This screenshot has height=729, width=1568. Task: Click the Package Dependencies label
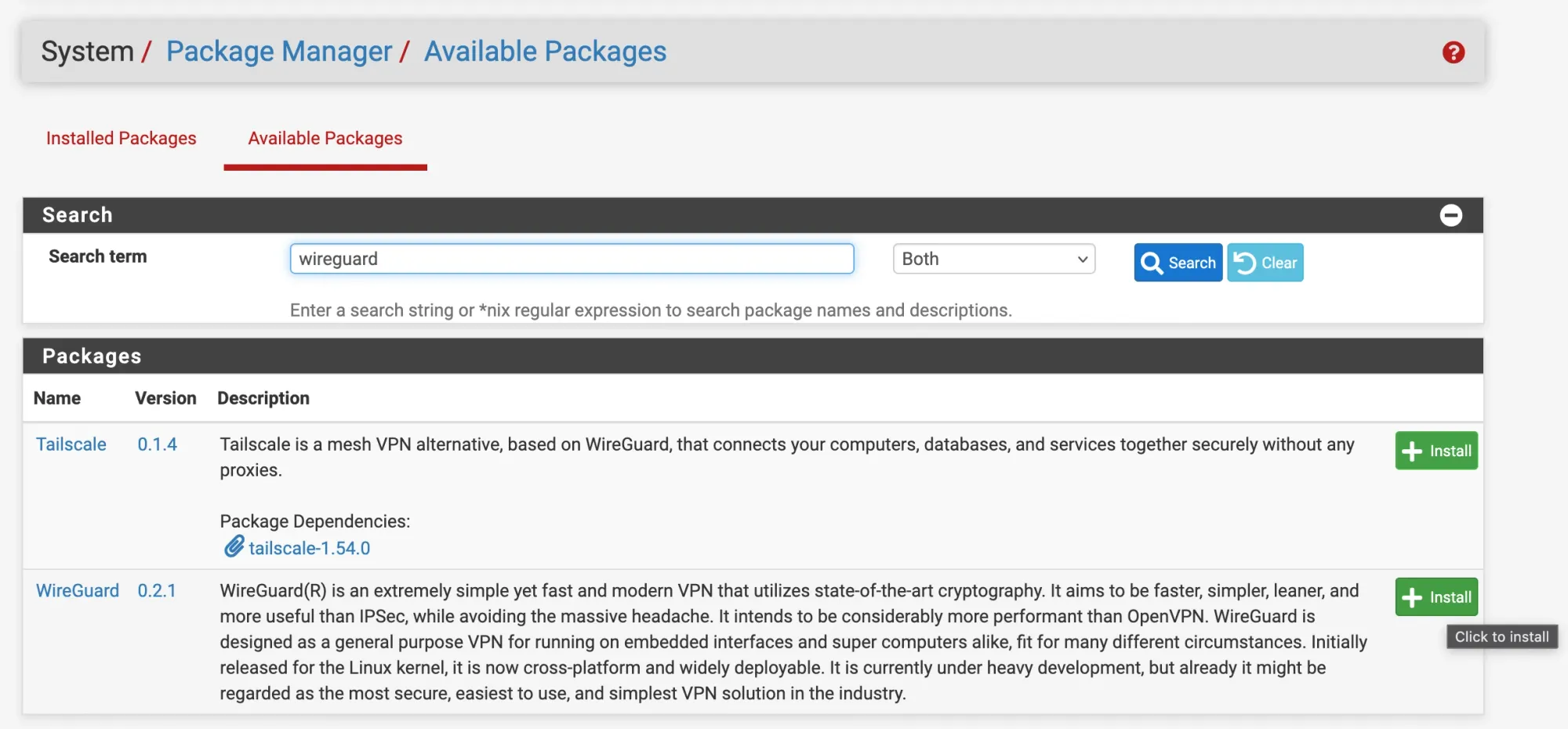tap(315, 521)
